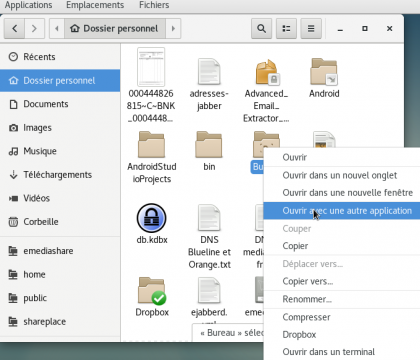Choose Copier in the context menu

(x=342, y=246)
